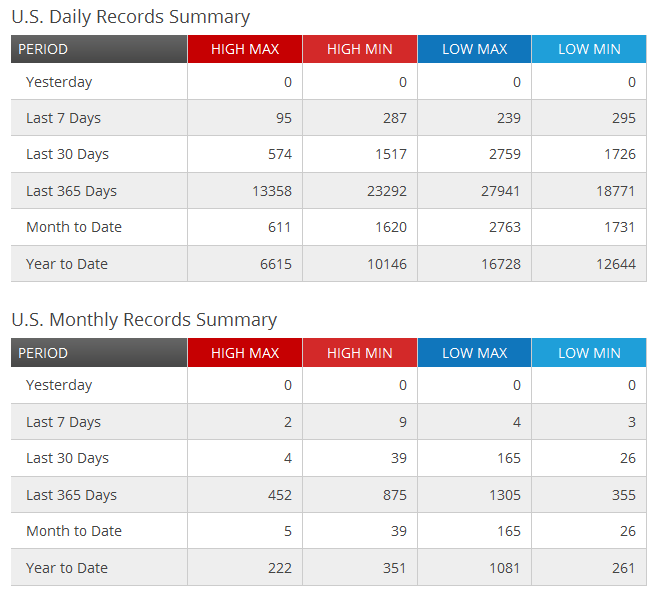
Task: Click the value 10146 in Daily Year to Date
Action: click(387, 264)
